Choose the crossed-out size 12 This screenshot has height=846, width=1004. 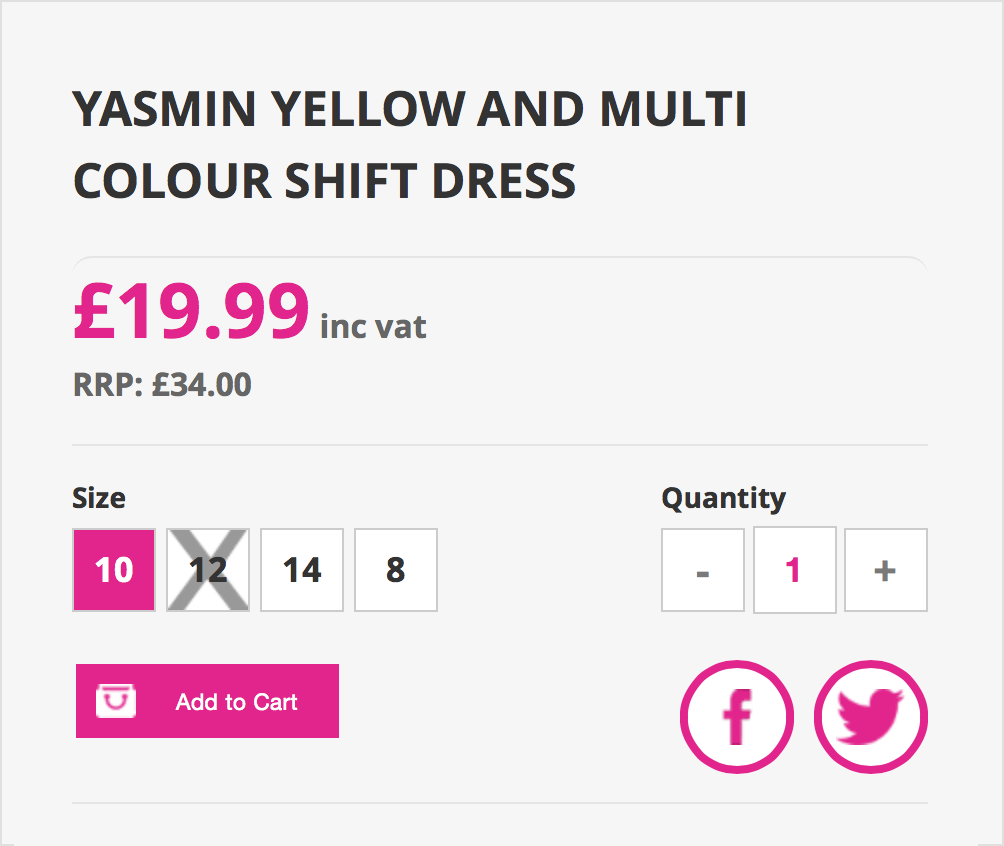click(x=208, y=570)
